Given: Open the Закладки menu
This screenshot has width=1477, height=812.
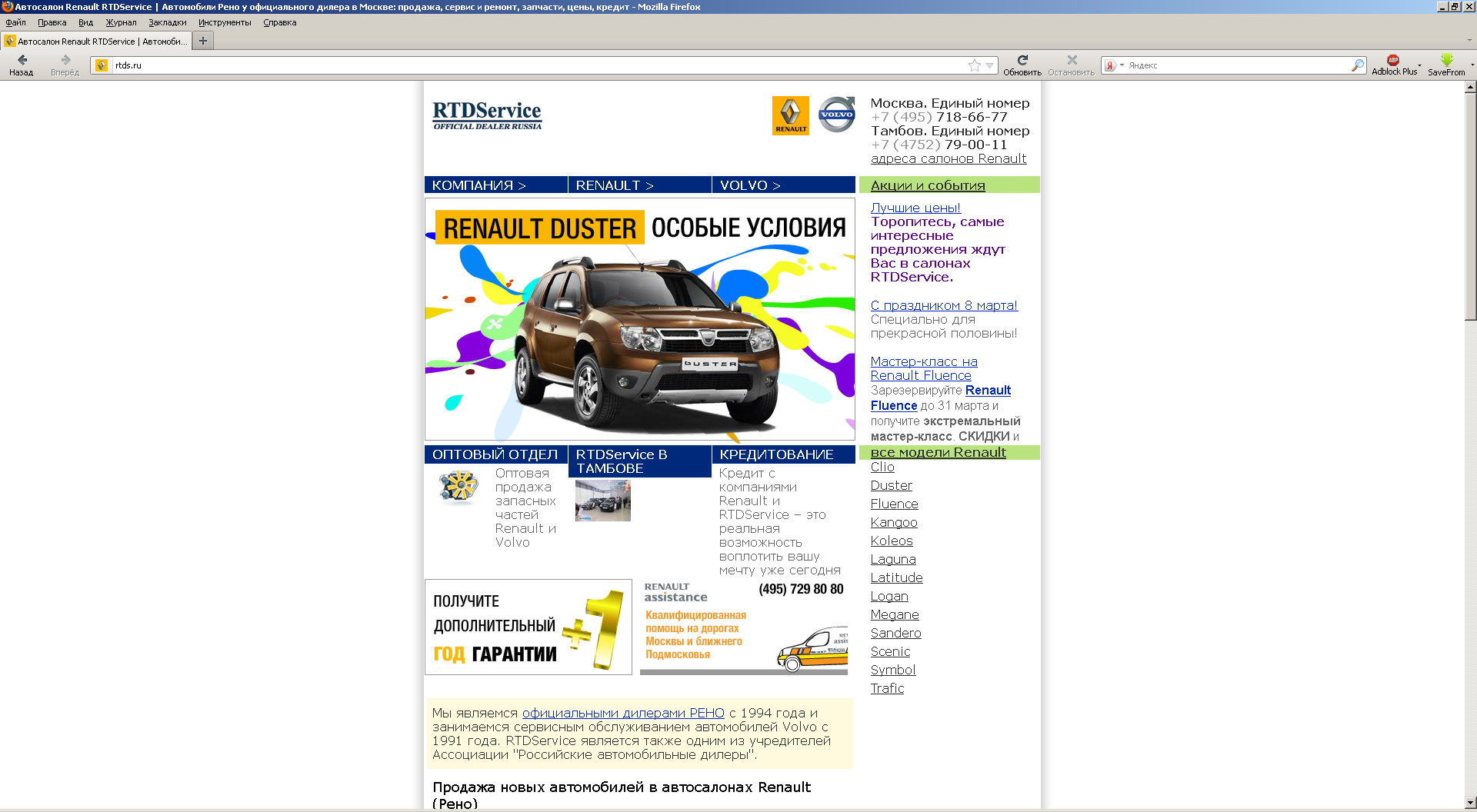Looking at the screenshot, I should pos(167,22).
